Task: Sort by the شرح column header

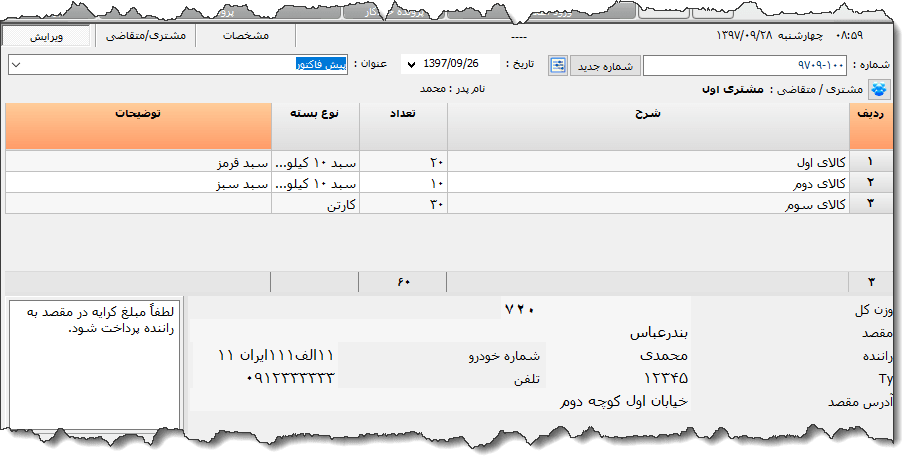Action: tap(648, 126)
